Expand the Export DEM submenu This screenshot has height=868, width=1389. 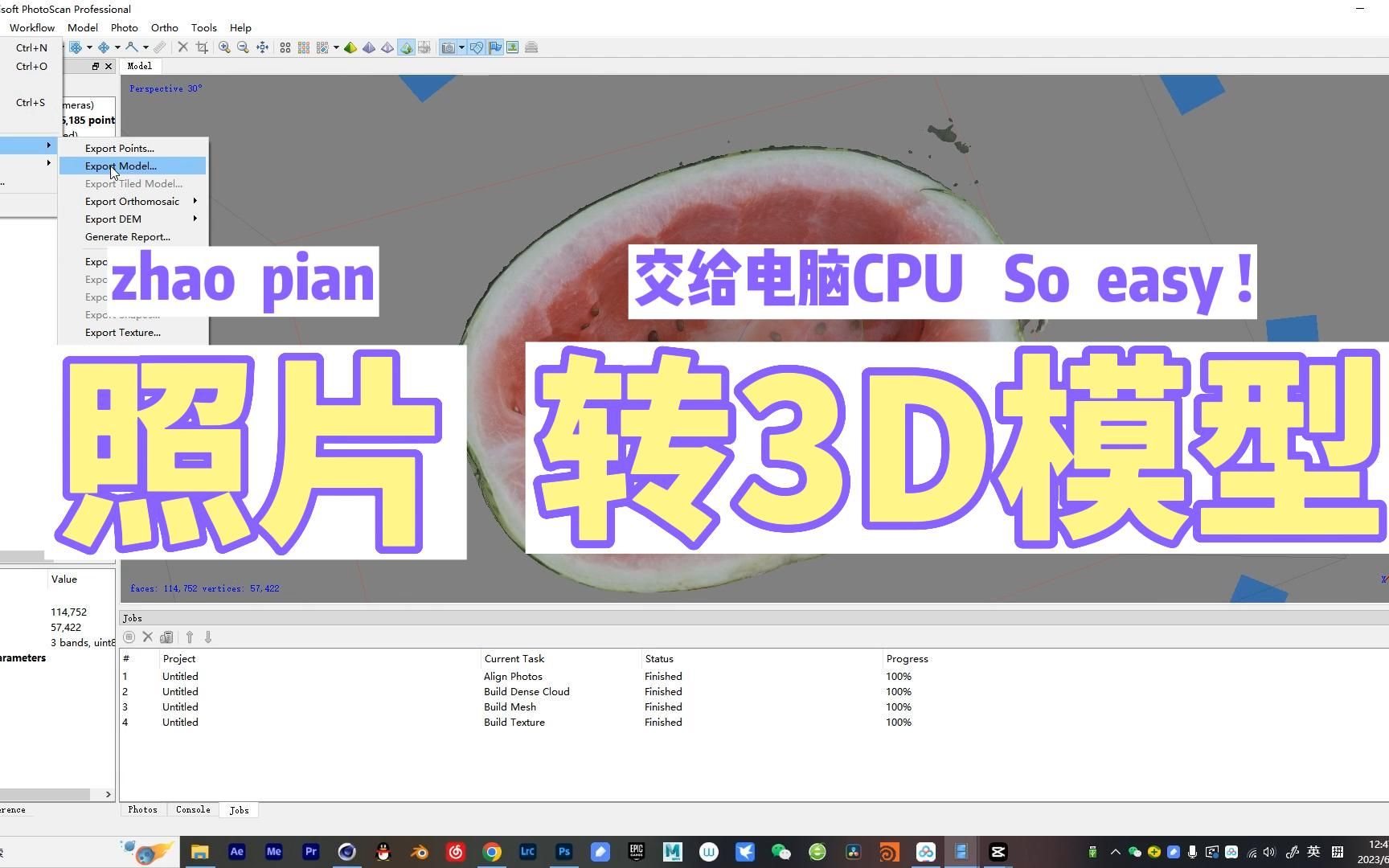[x=113, y=219]
